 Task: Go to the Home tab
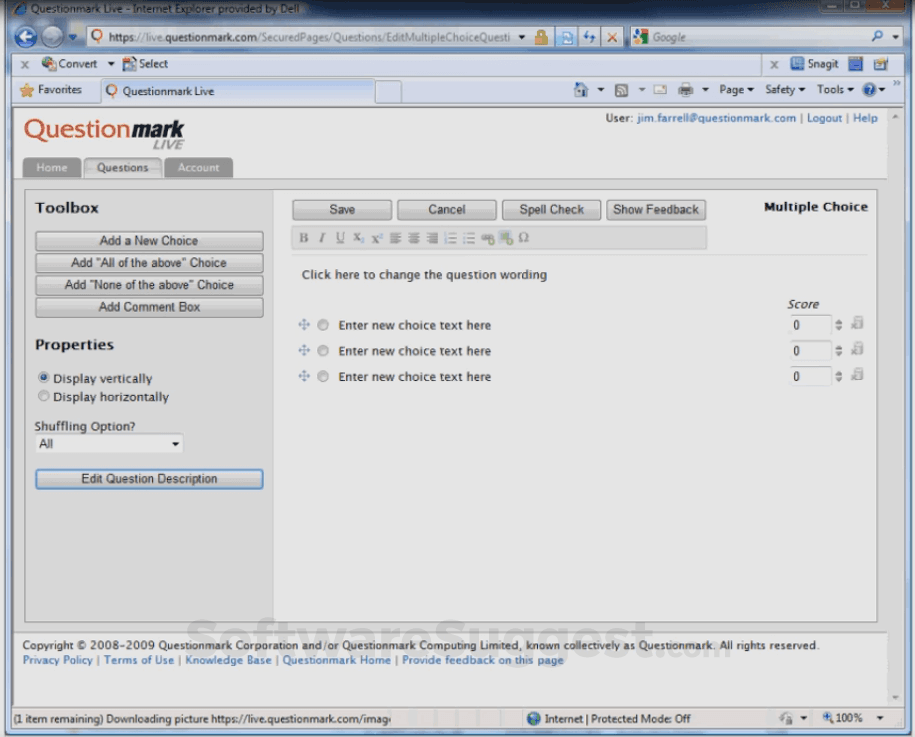(x=51, y=167)
